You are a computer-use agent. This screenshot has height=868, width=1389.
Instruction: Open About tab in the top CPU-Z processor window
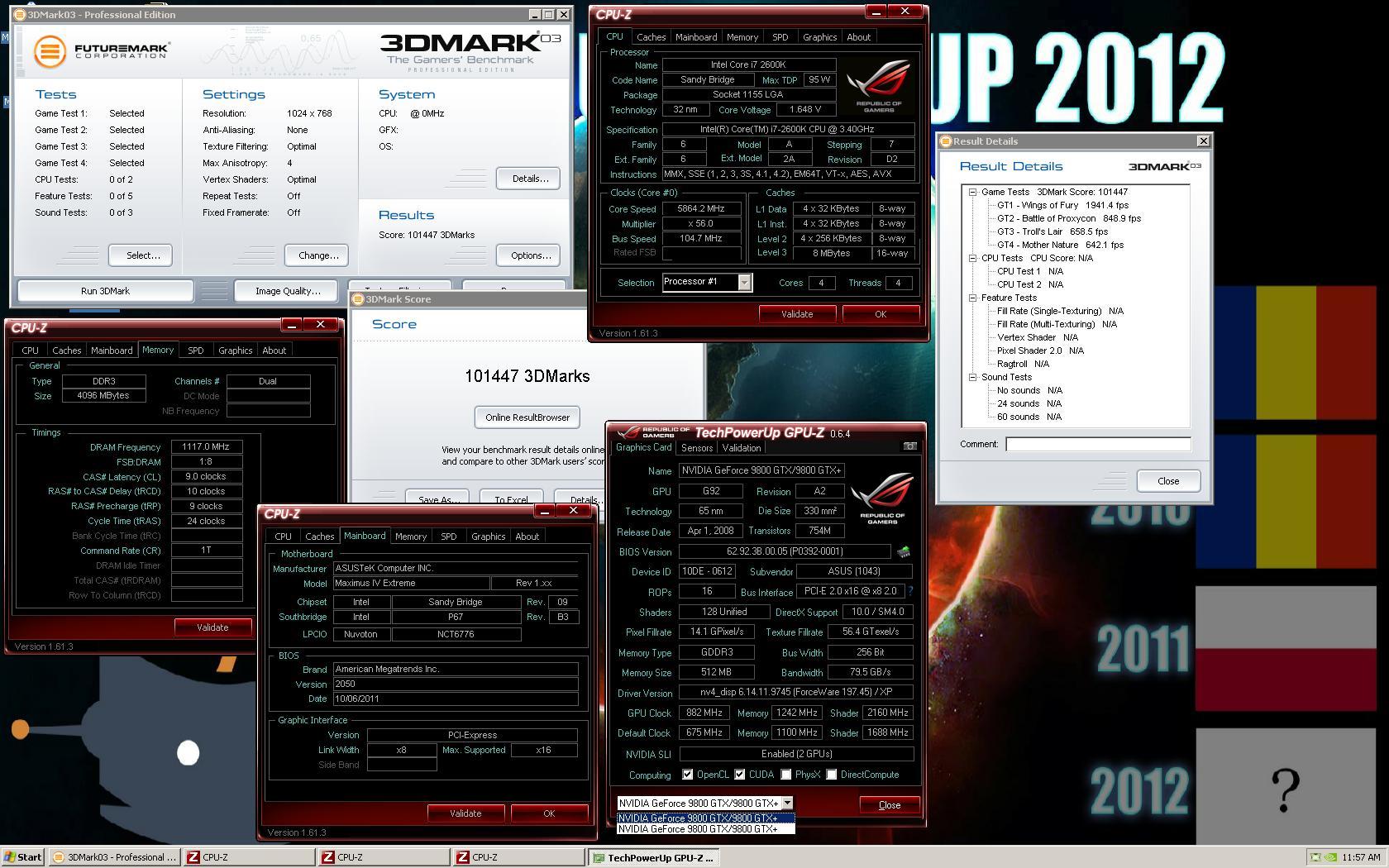tap(858, 37)
